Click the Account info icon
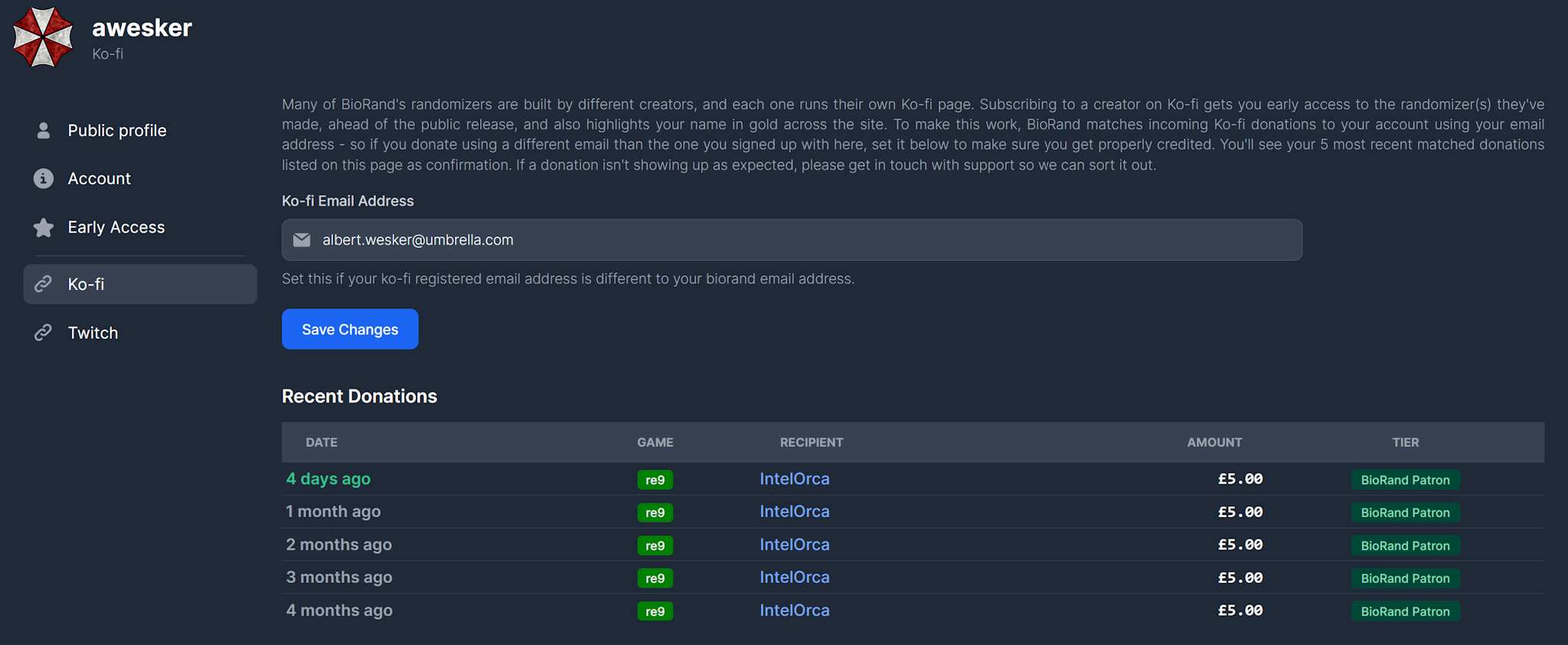Image resolution: width=1568 pixels, height=645 pixels. (x=44, y=178)
